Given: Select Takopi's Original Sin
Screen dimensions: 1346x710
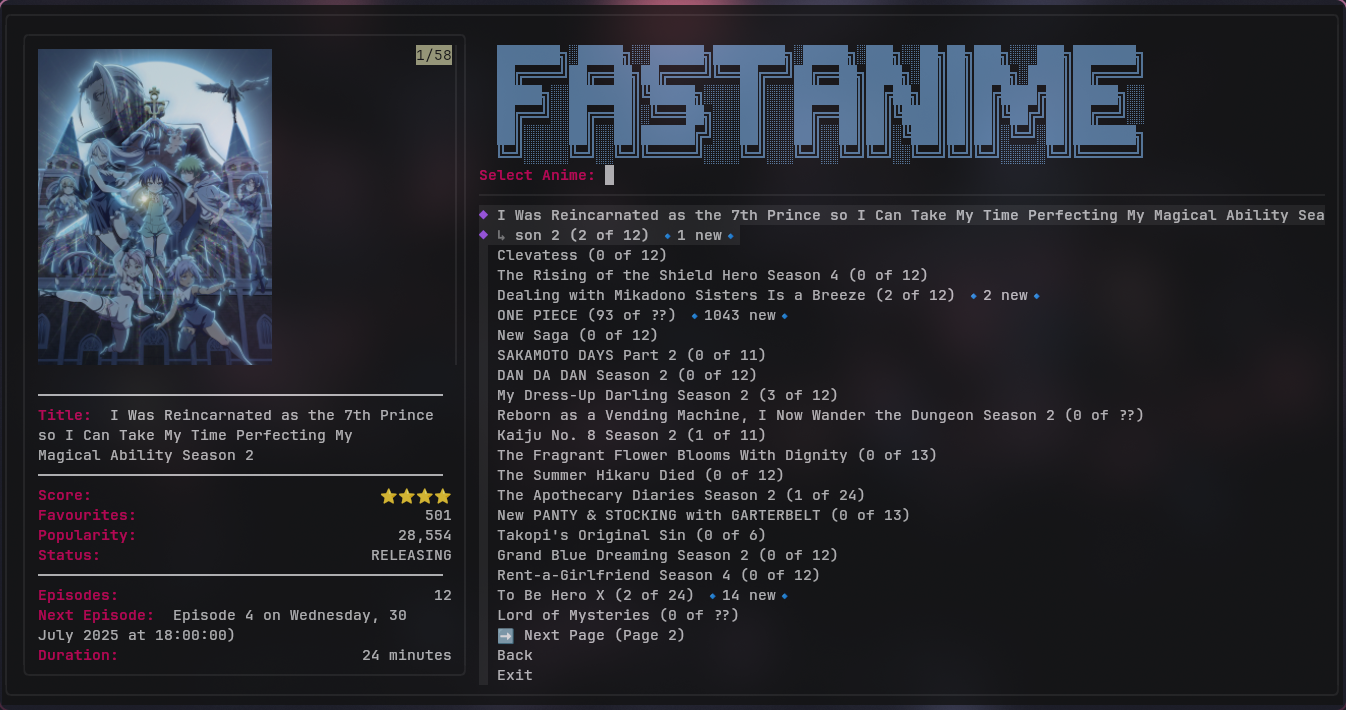Looking at the screenshot, I should [x=632, y=536].
